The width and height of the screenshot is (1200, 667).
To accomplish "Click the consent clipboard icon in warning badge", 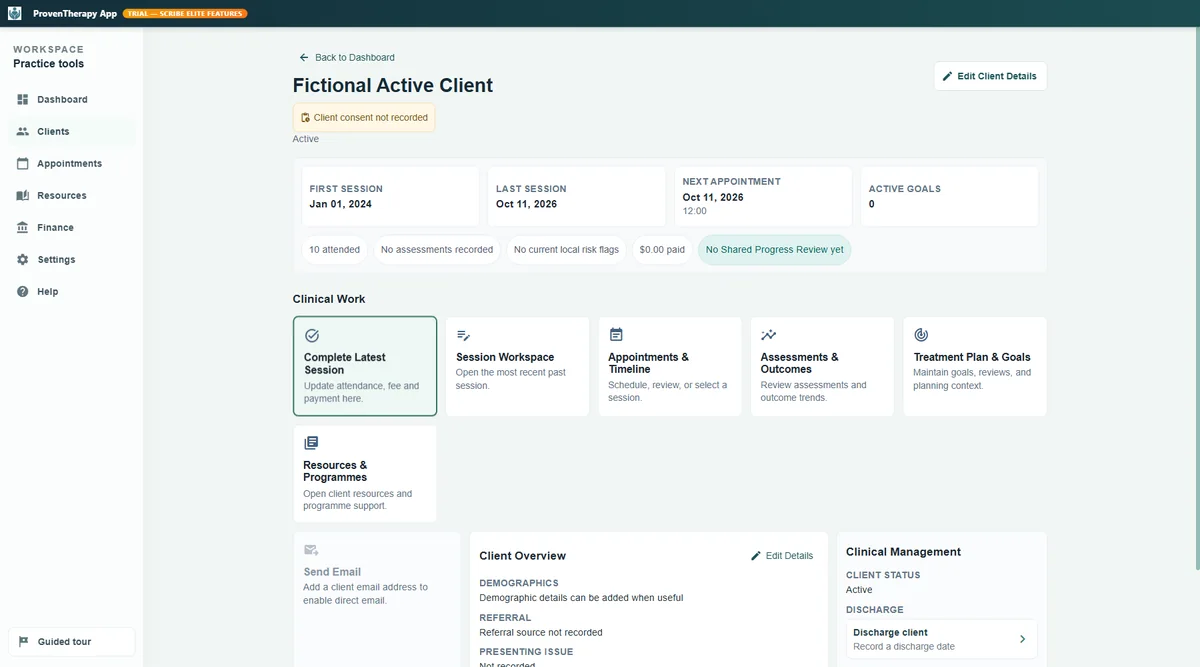I will [306, 118].
